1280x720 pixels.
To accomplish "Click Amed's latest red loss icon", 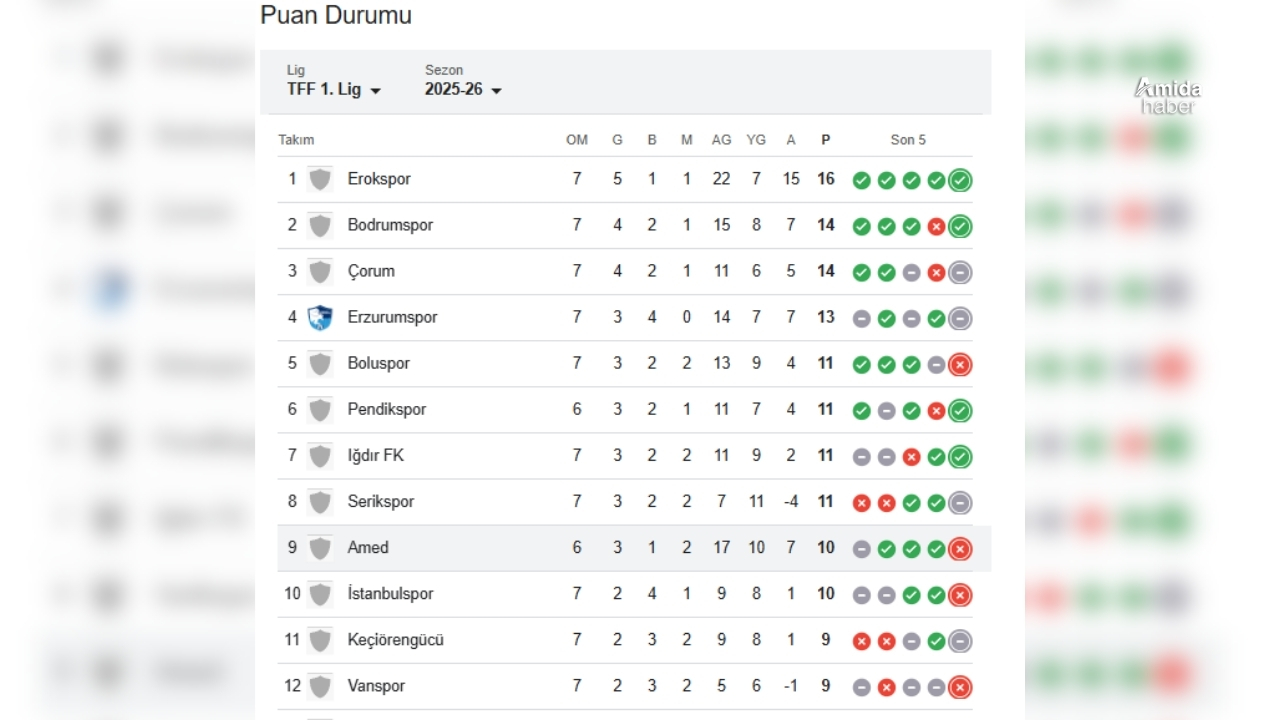I will coord(960,548).
